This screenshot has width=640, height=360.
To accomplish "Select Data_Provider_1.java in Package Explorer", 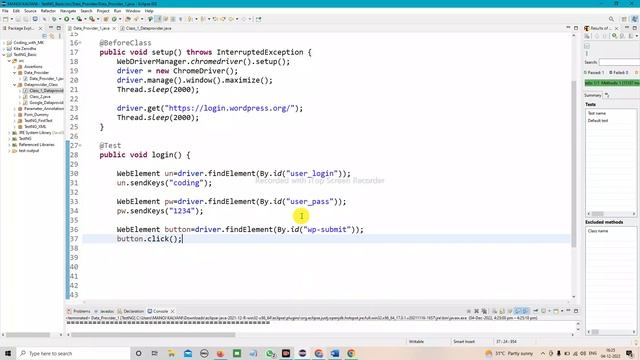I will (x=43, y=78).
